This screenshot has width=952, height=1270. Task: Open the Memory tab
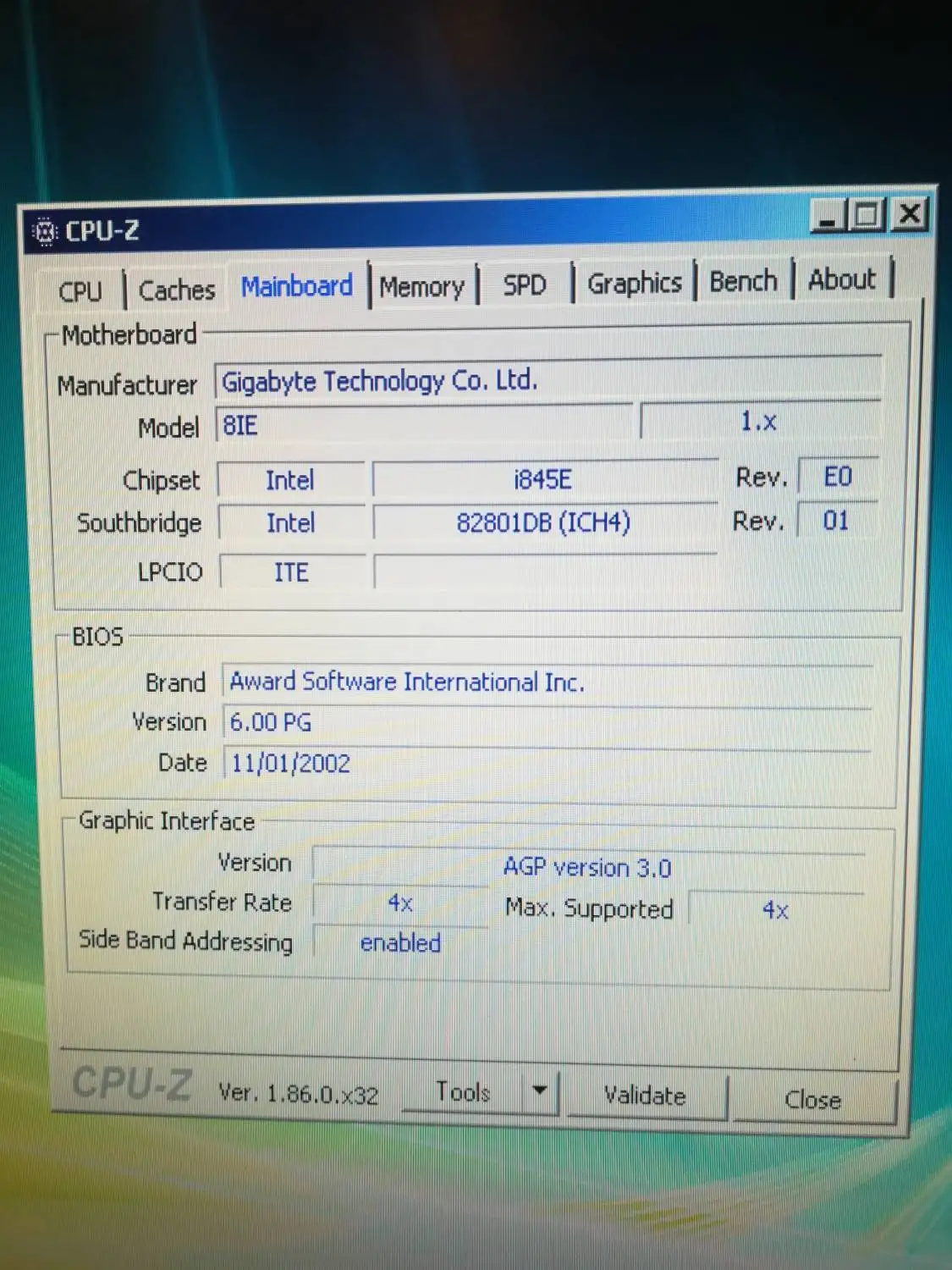421,287
